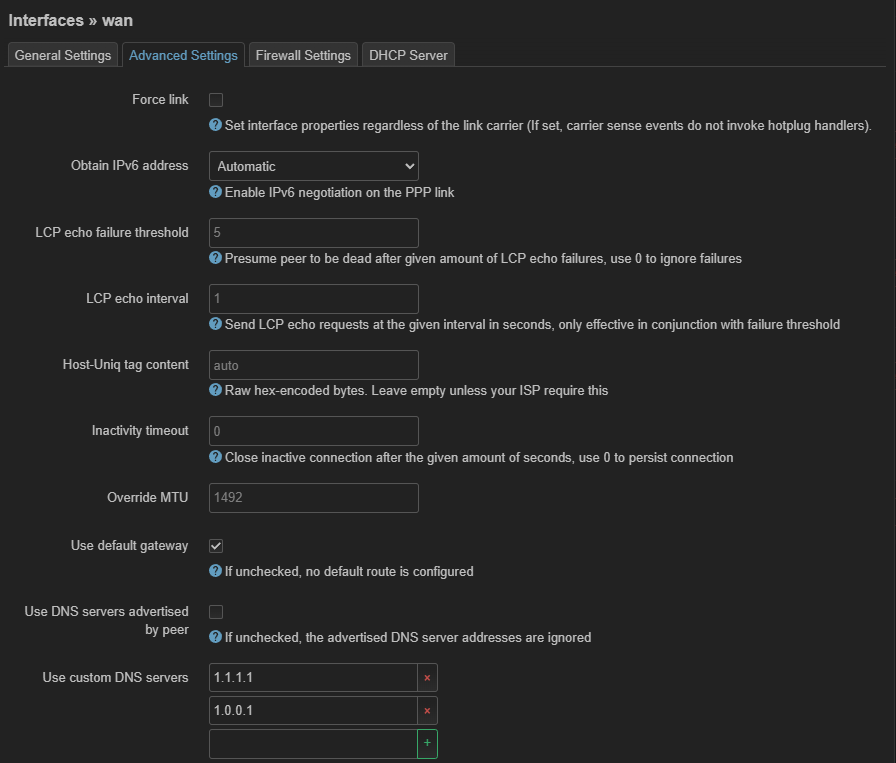Focus the LCP echo interval field
Screen dimensions: 896x763
coord(314,299)
